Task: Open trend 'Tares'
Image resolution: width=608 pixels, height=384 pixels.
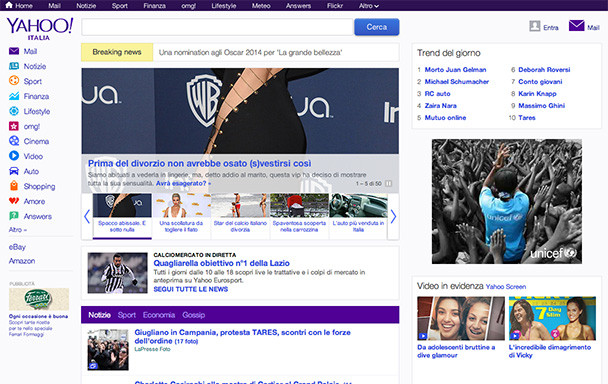Action: (527, 118)
